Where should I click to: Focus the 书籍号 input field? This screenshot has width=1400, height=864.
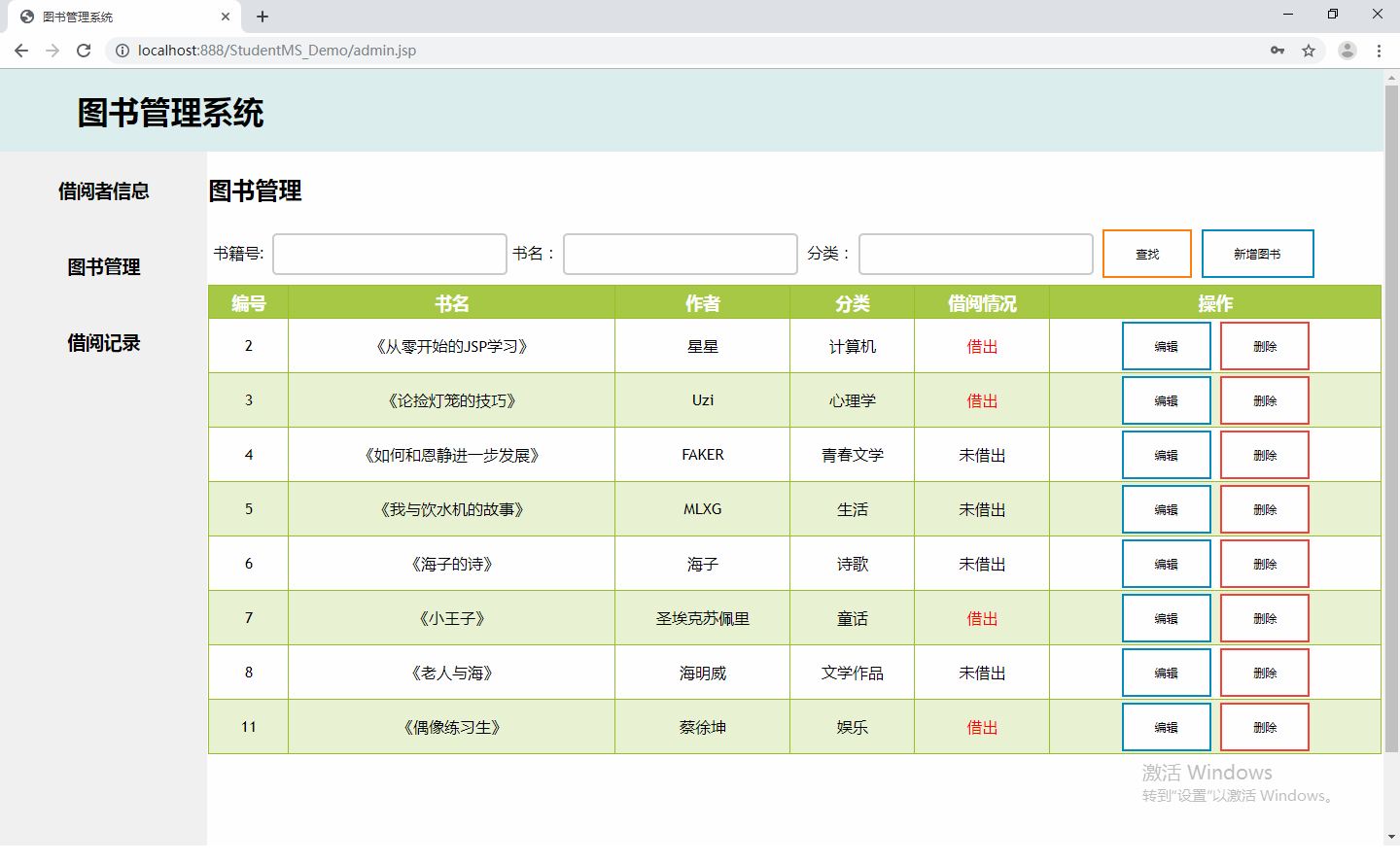pos(390,254)
